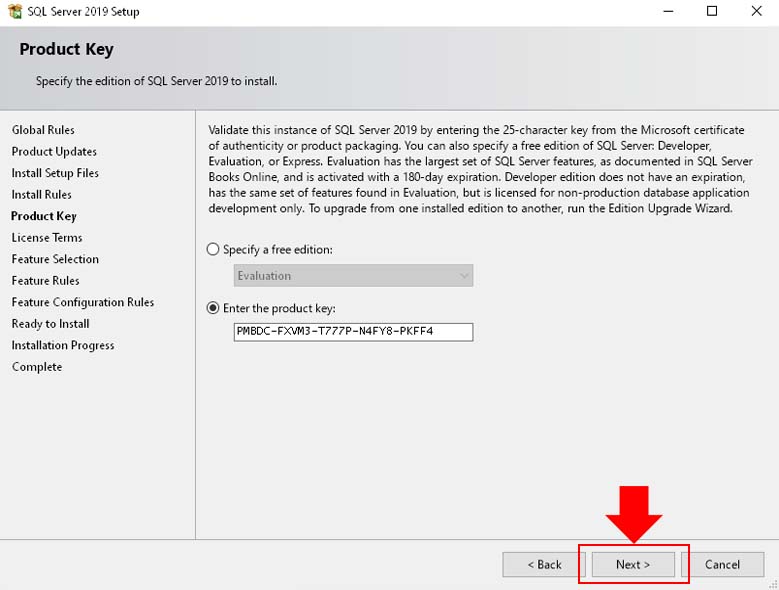Select License Terms step
779x590 pixels.
[x=47, y=237]
